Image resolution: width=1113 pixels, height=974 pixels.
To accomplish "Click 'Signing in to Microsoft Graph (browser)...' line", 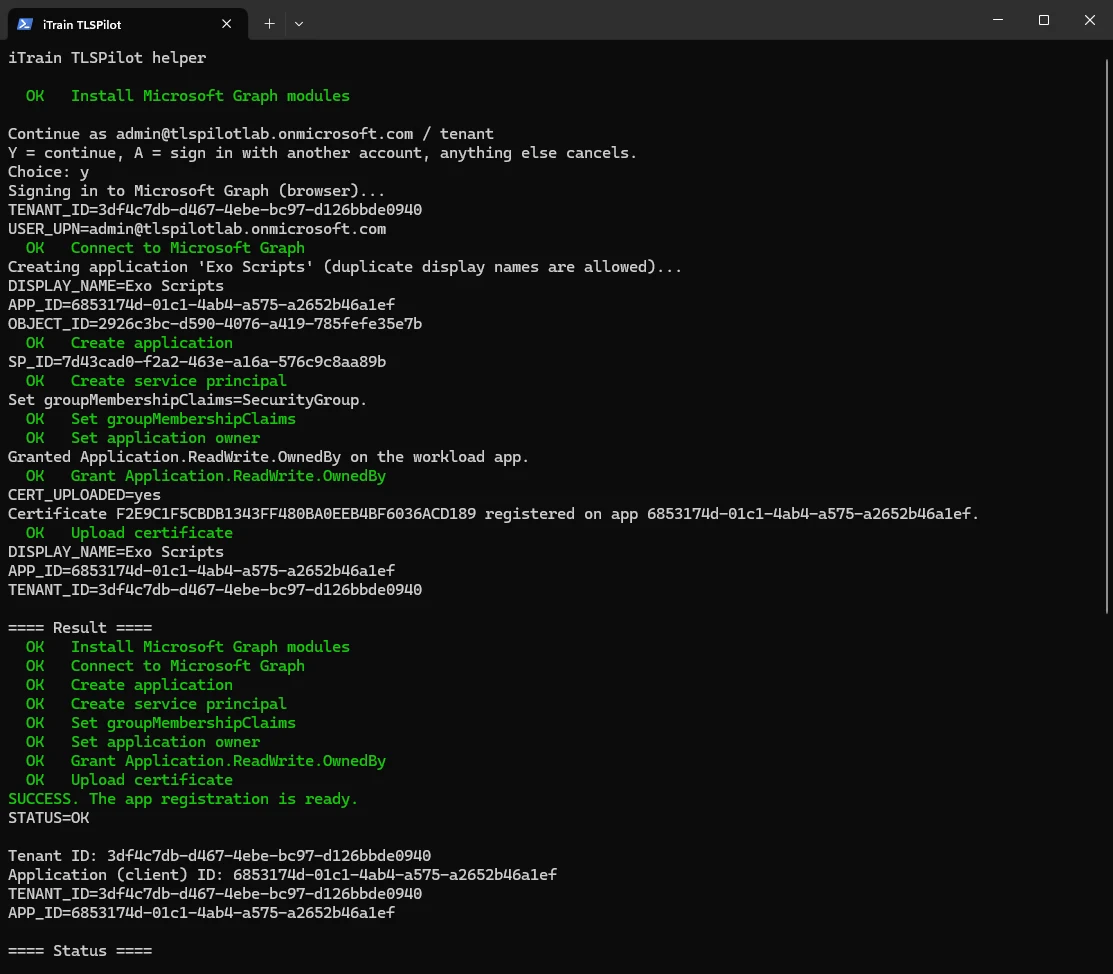I will (x=197, y=191).
